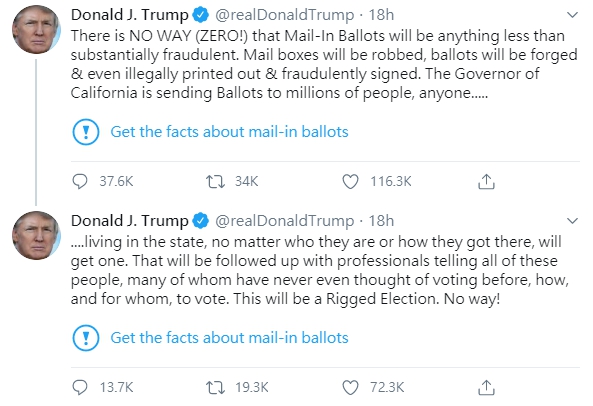The image size is (593, 406).
Task: Retweet the first tweet showing 34K retweets
Action: tap(215, 181)
